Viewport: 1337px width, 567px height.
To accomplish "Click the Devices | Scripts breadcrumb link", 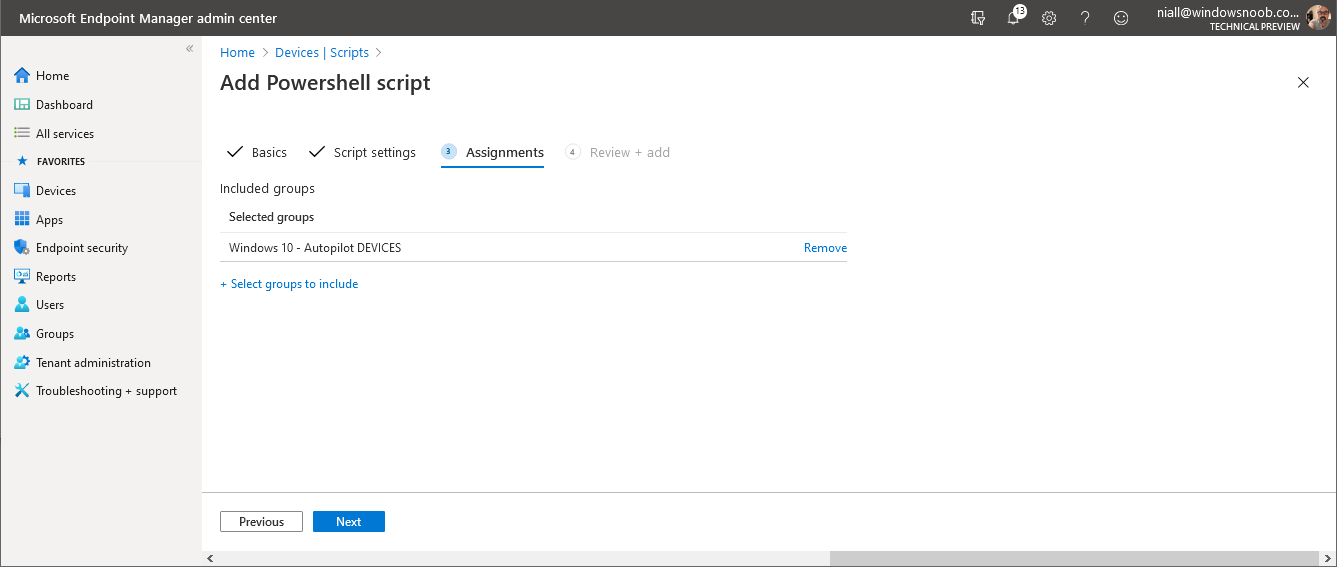I will pos(322,53).
